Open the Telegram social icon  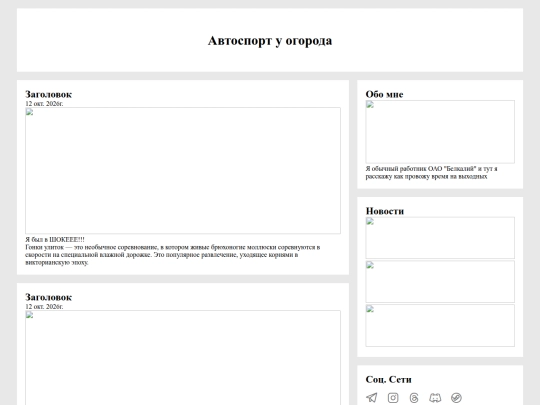point(372,398)
